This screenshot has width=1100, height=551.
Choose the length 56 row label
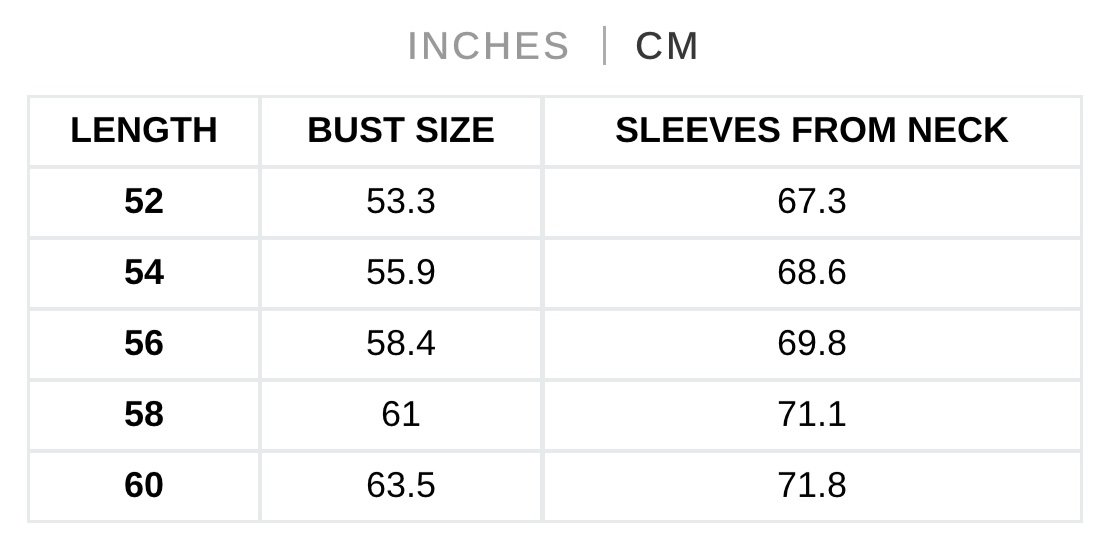tap(144, 344)
